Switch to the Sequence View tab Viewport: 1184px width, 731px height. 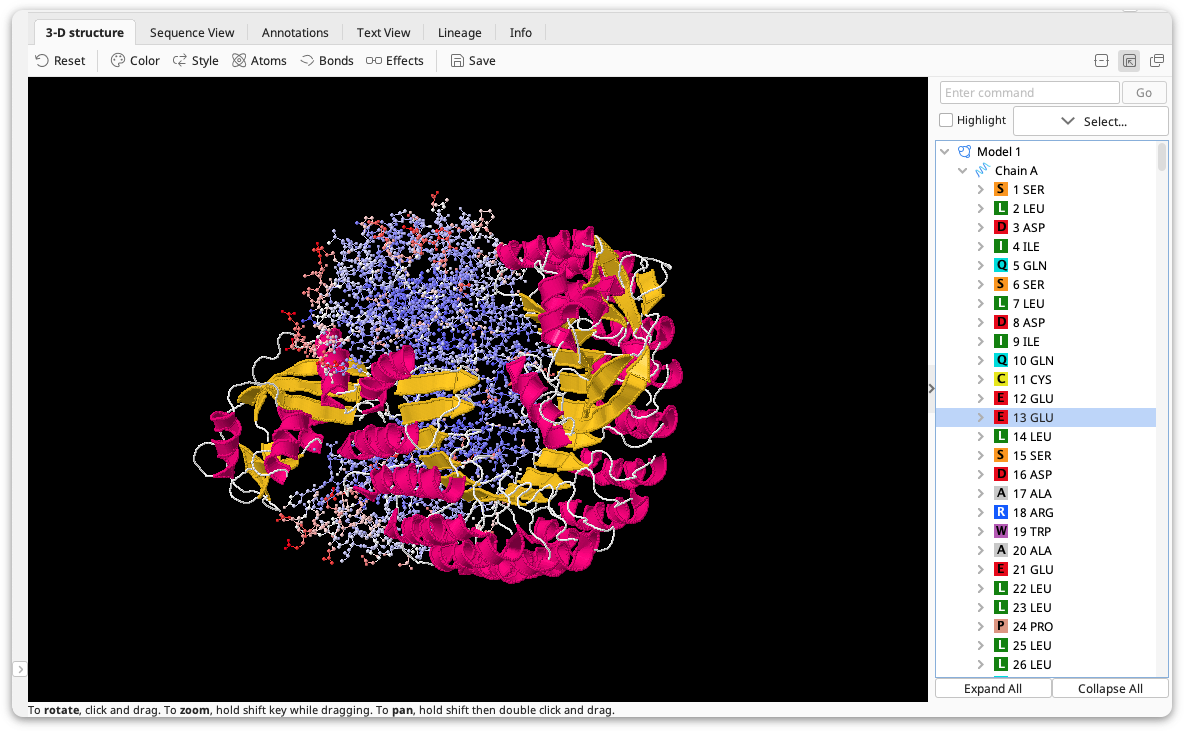[x=192, y=32]
